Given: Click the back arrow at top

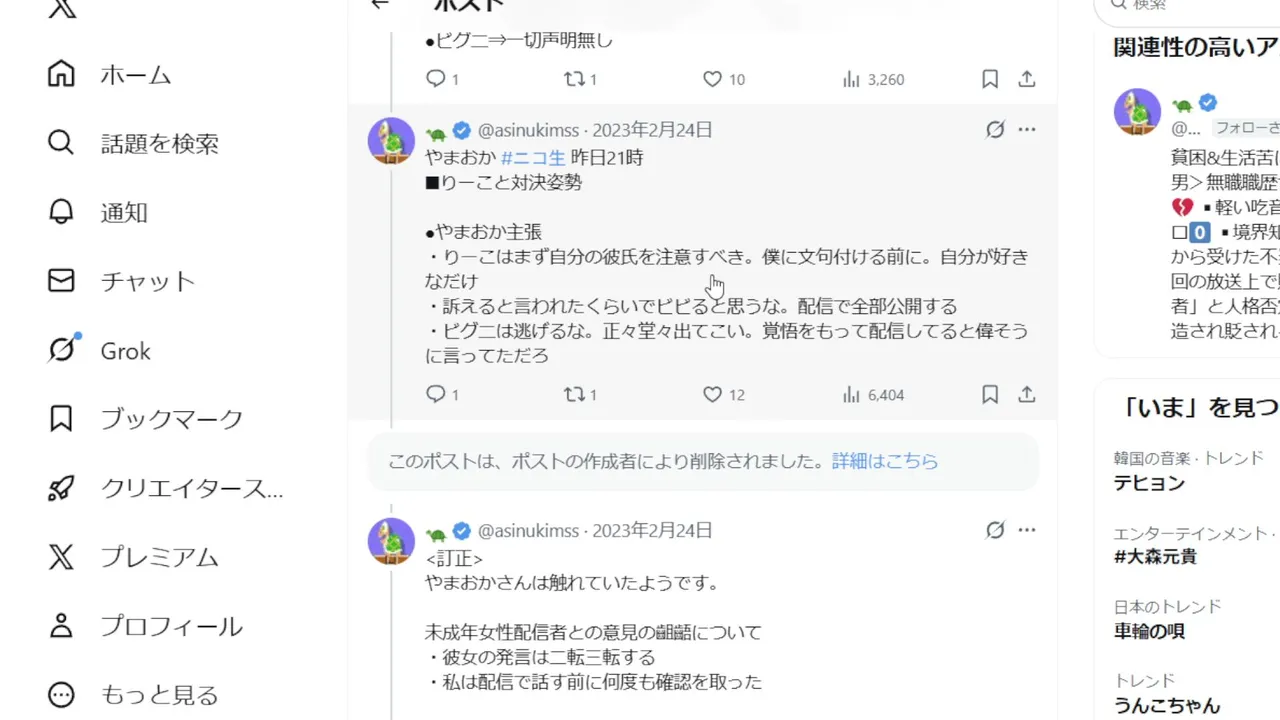Looking at the screenshot, I should pyautogui.click(x=379, y=4).
